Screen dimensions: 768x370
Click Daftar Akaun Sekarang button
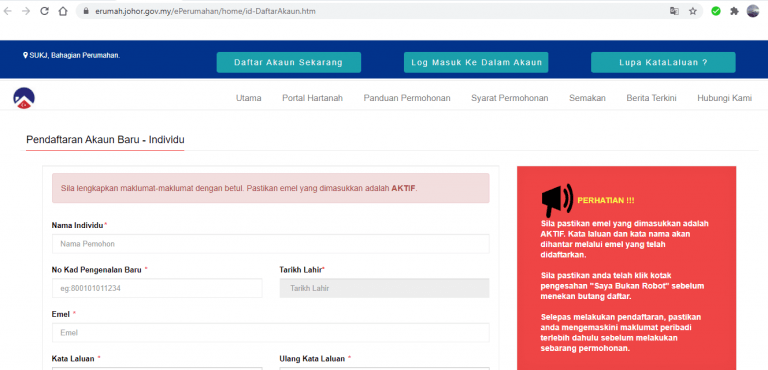[x=288, y=62]
